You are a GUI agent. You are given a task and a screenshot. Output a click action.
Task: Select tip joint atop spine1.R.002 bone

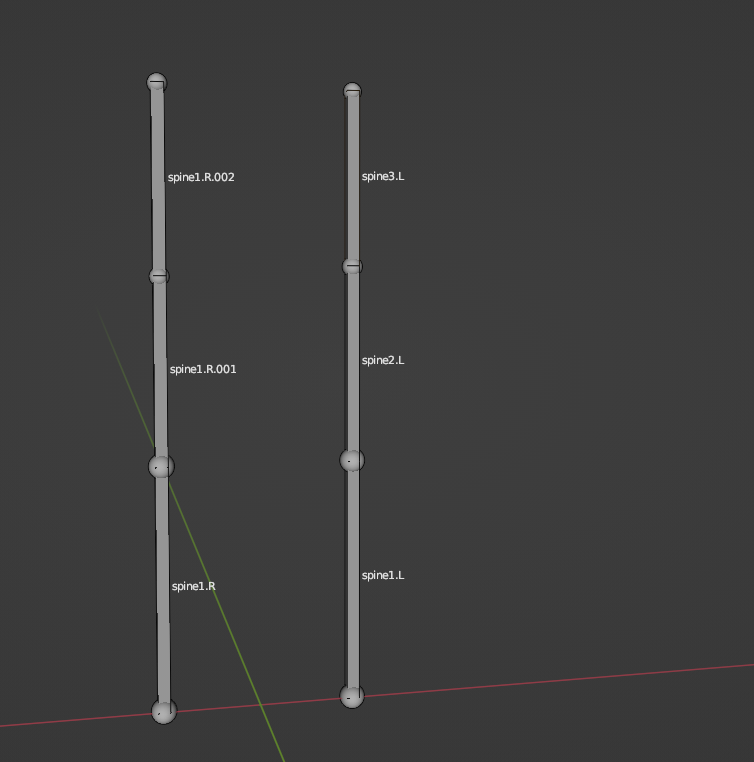pos(157,83)
